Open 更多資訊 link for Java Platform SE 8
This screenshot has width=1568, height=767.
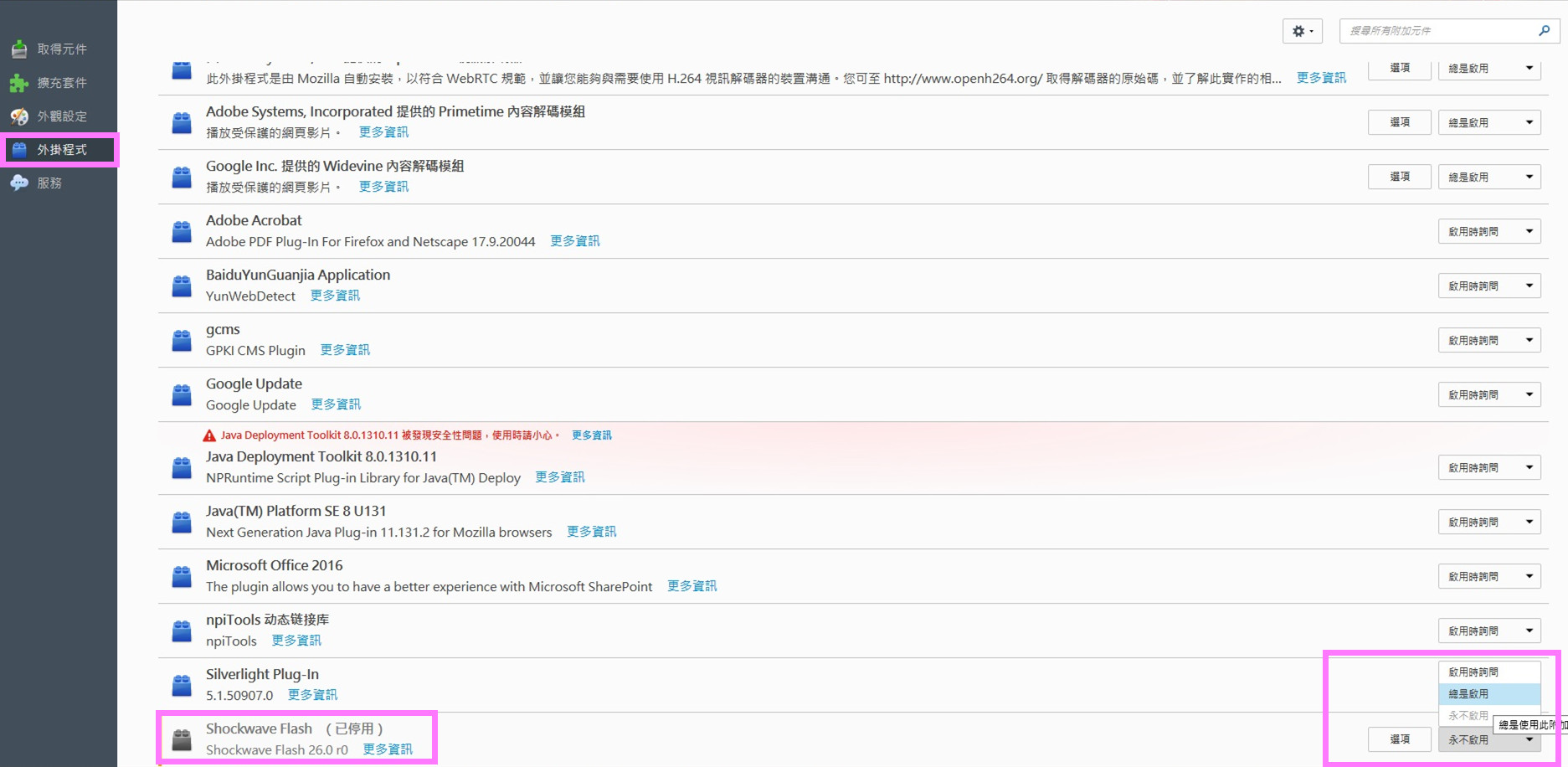point(592,532)
